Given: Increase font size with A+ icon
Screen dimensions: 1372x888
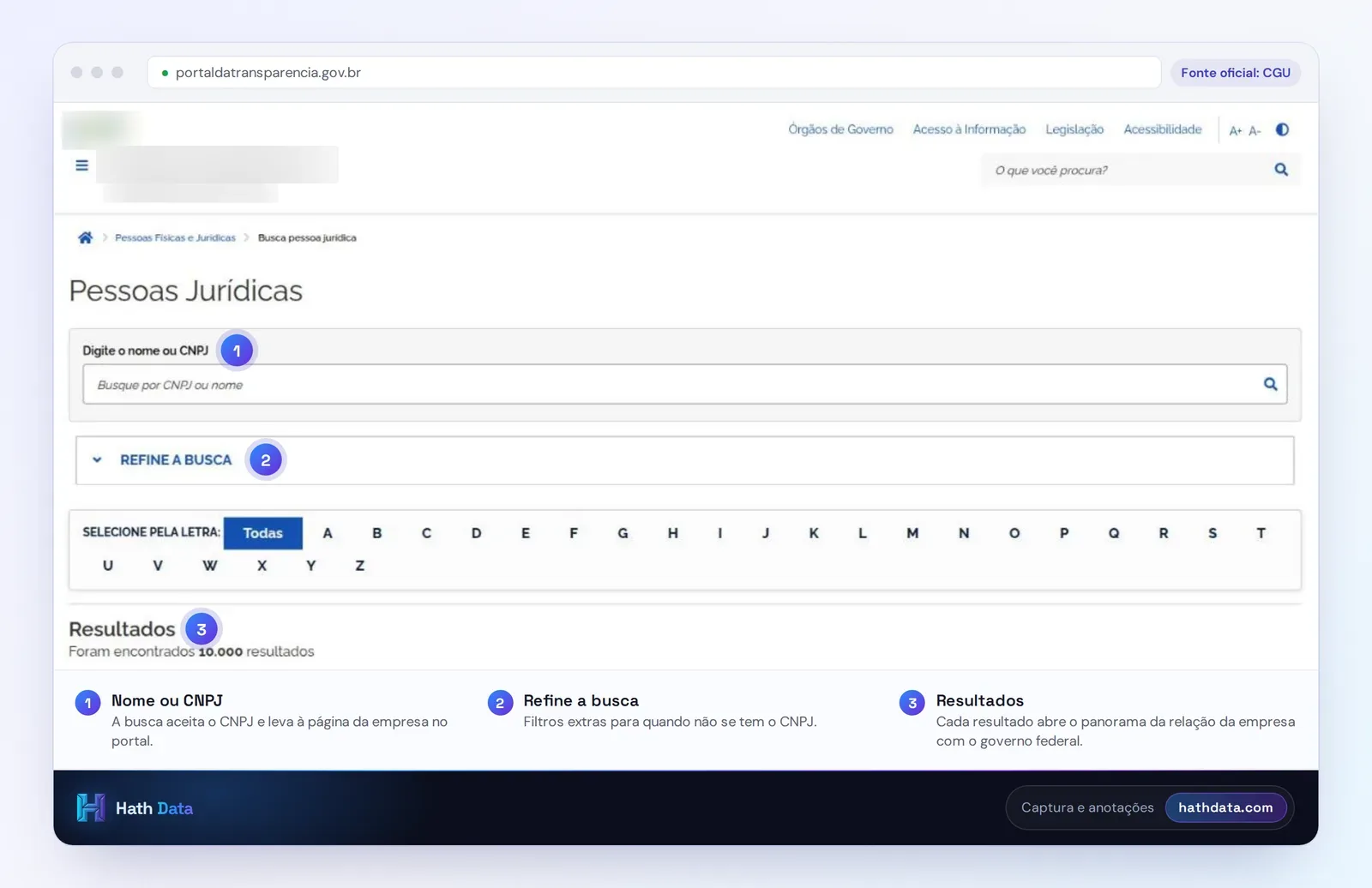Looking at the screenshot, I should (x=1235, y=130).
